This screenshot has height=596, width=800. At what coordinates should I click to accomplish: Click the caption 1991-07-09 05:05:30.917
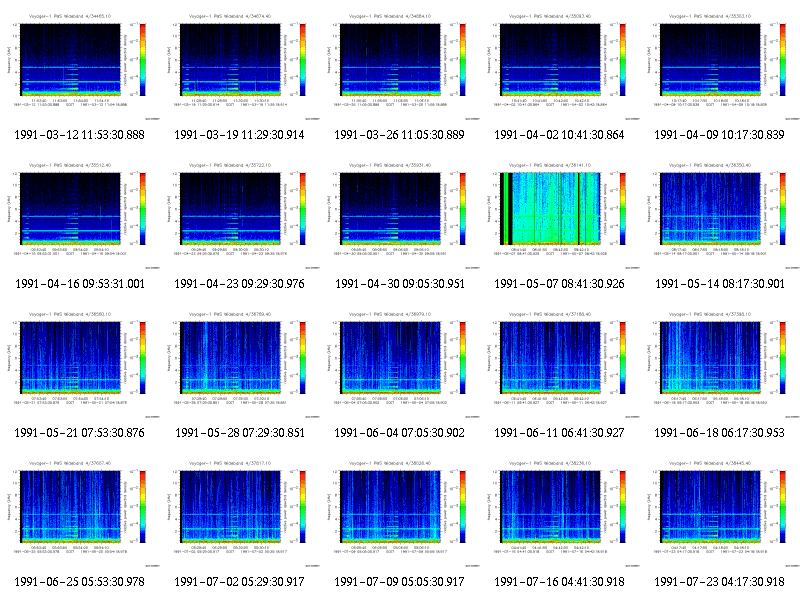[x=399, y=582]
